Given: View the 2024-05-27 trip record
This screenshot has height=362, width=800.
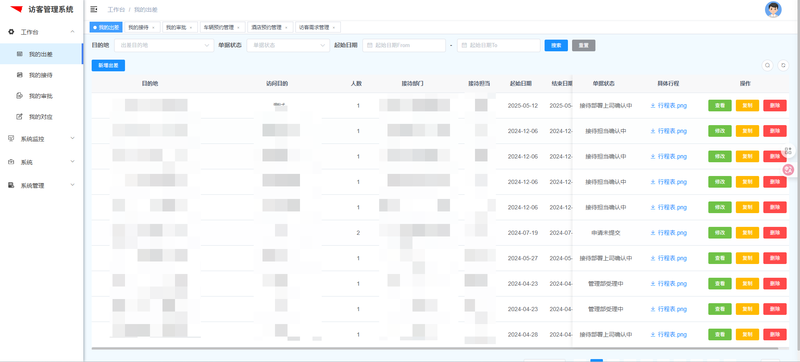Looking at the screenshot, I should (719, 258).
